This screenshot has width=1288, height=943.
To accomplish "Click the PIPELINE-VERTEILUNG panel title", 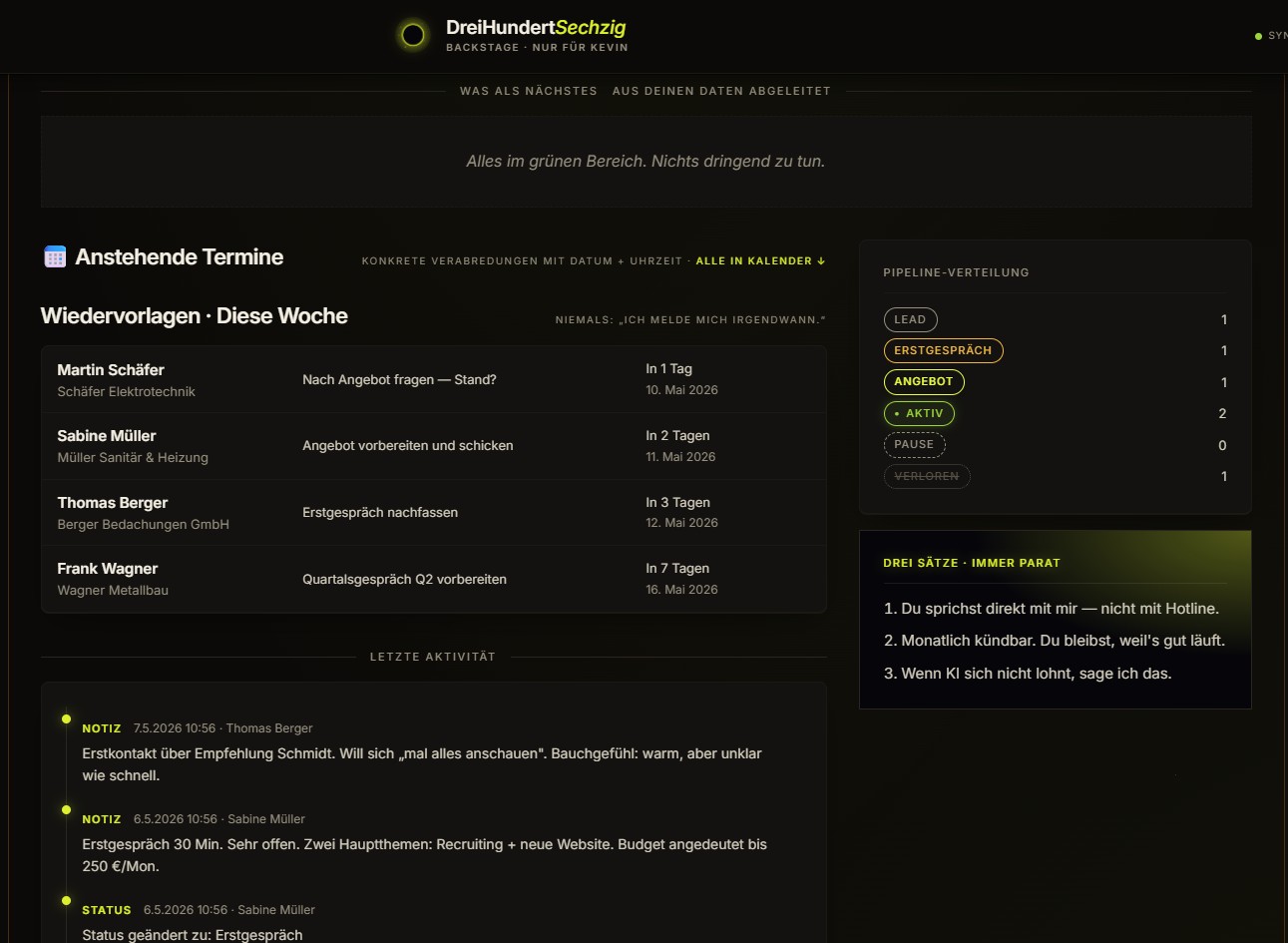I will (x=956, y=272).
